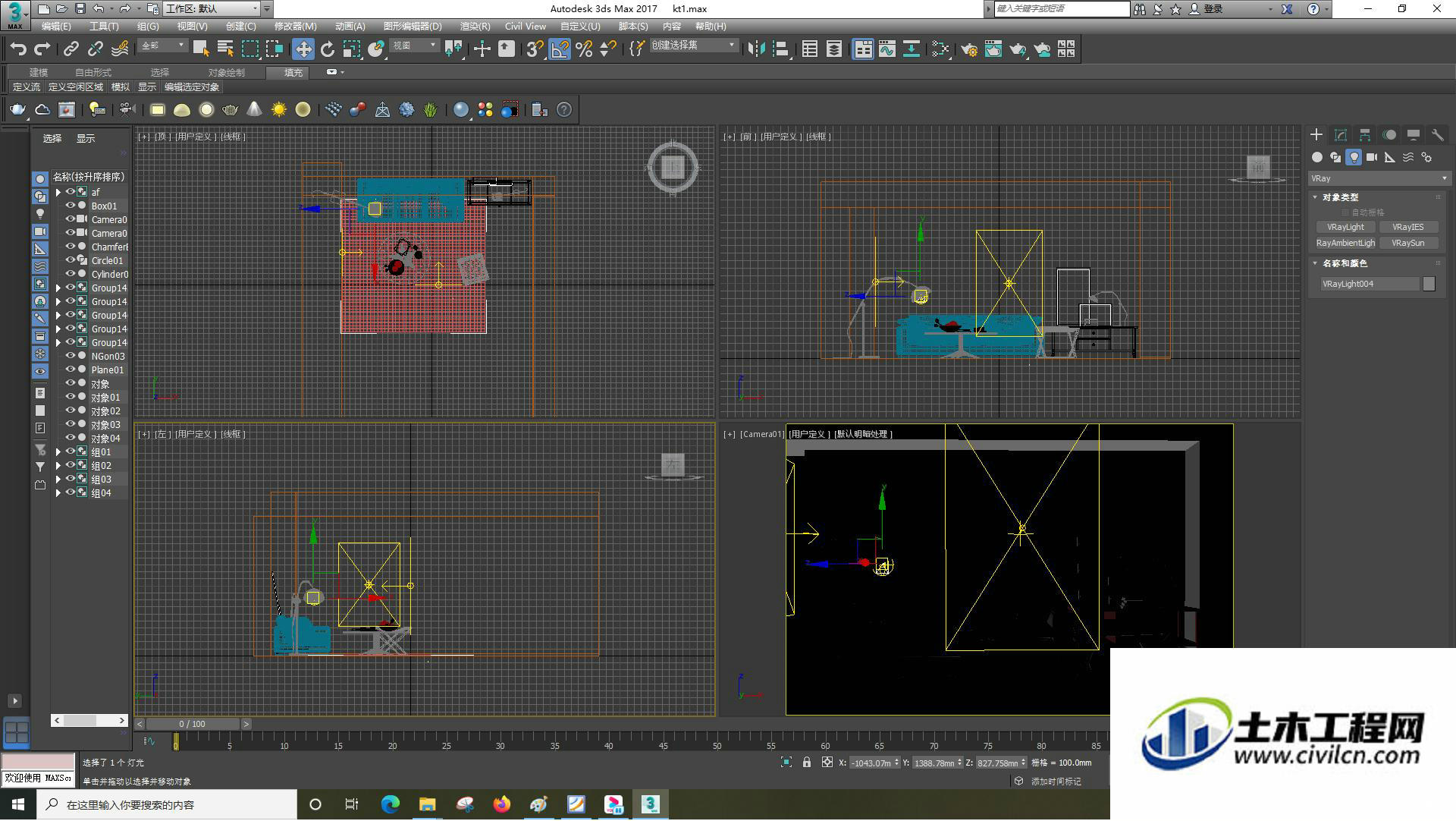The height and width of the screenshot is (821, 1456).
Task: Click the VRayLight button
Action: click(x=1345, y=227)
